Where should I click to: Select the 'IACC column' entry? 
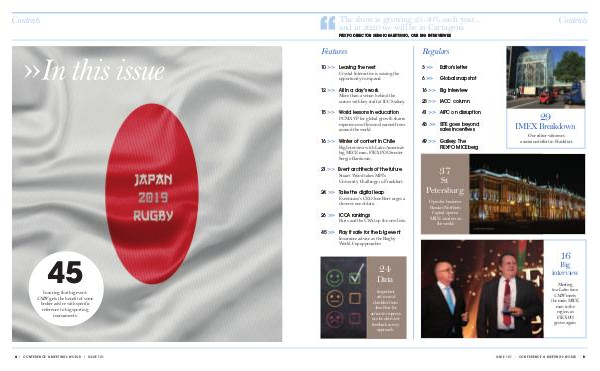(x=455, y=101)
